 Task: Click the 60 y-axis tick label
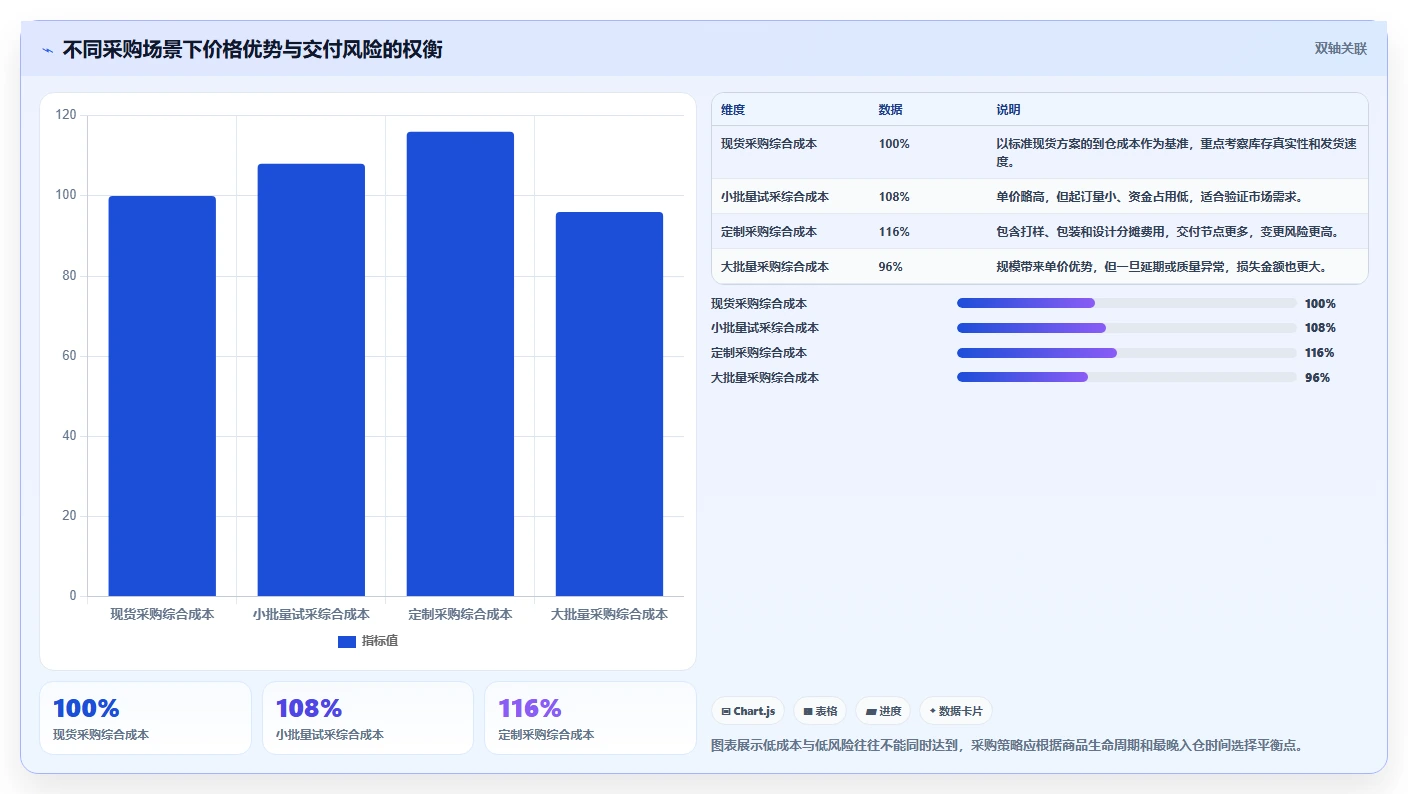click(70, 356)
